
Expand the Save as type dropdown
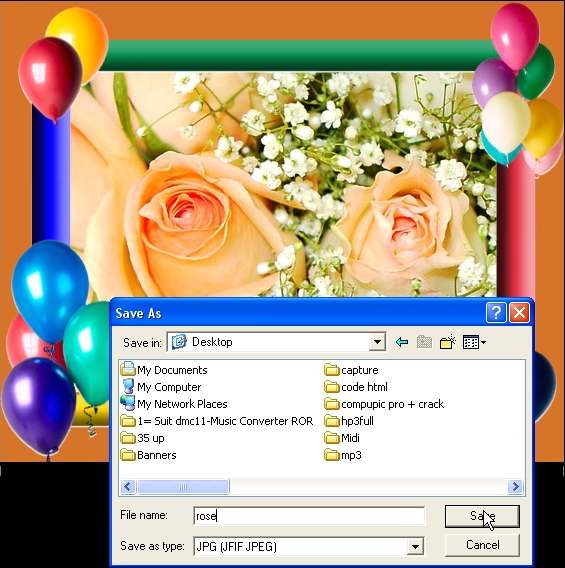click(x=415, y=546)
